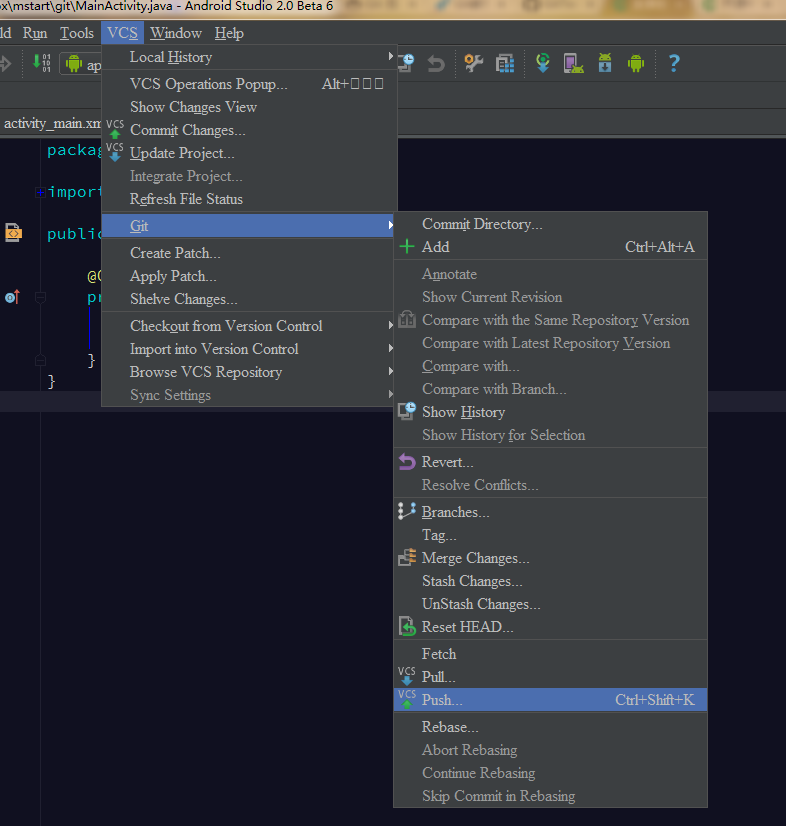The width and height of the screenshot is (786, 826).
Task: Open the SDK Manager icon
Action: pos(605,63)
